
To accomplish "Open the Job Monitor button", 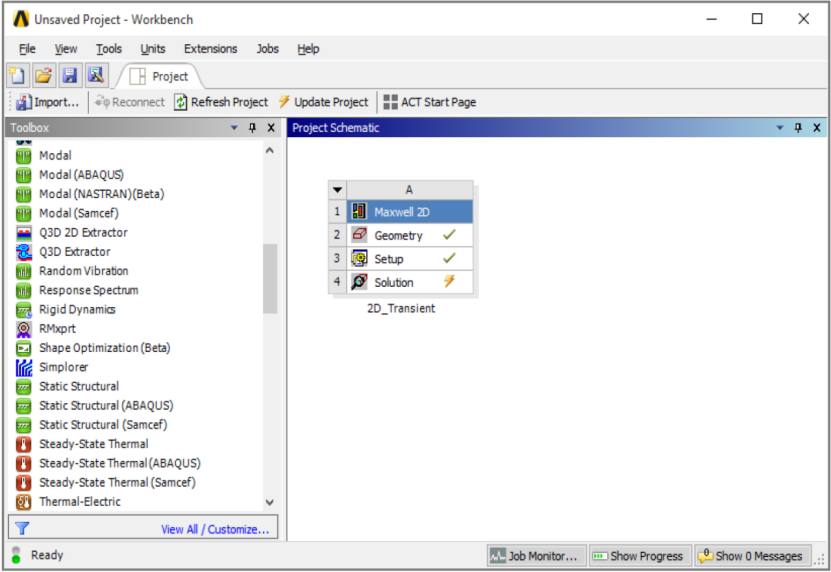I will (x=536, y=556).
